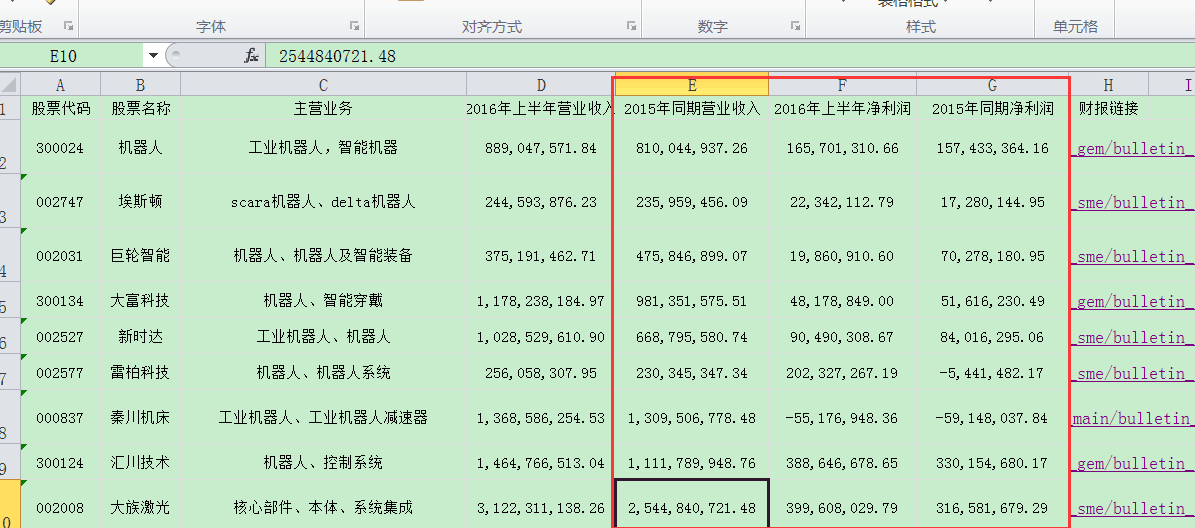Click header cell 2015年同期营业收入
This screenshot has width=1195, height=528.
pos(692,108)
